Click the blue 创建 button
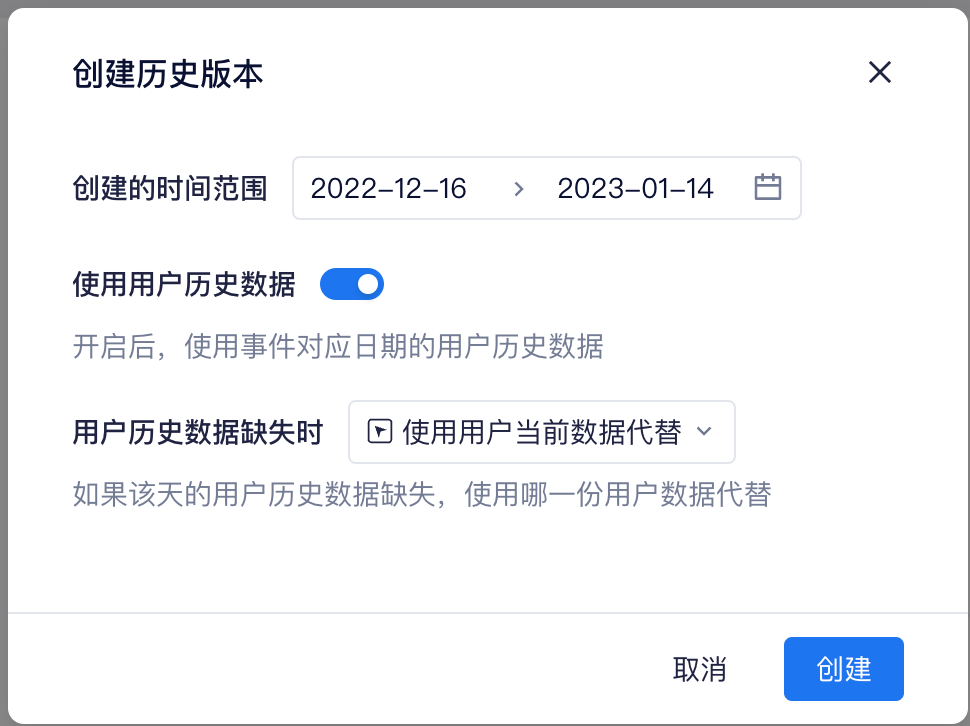The height and width of the screenshot is (726, 970). tap(844, 669)
